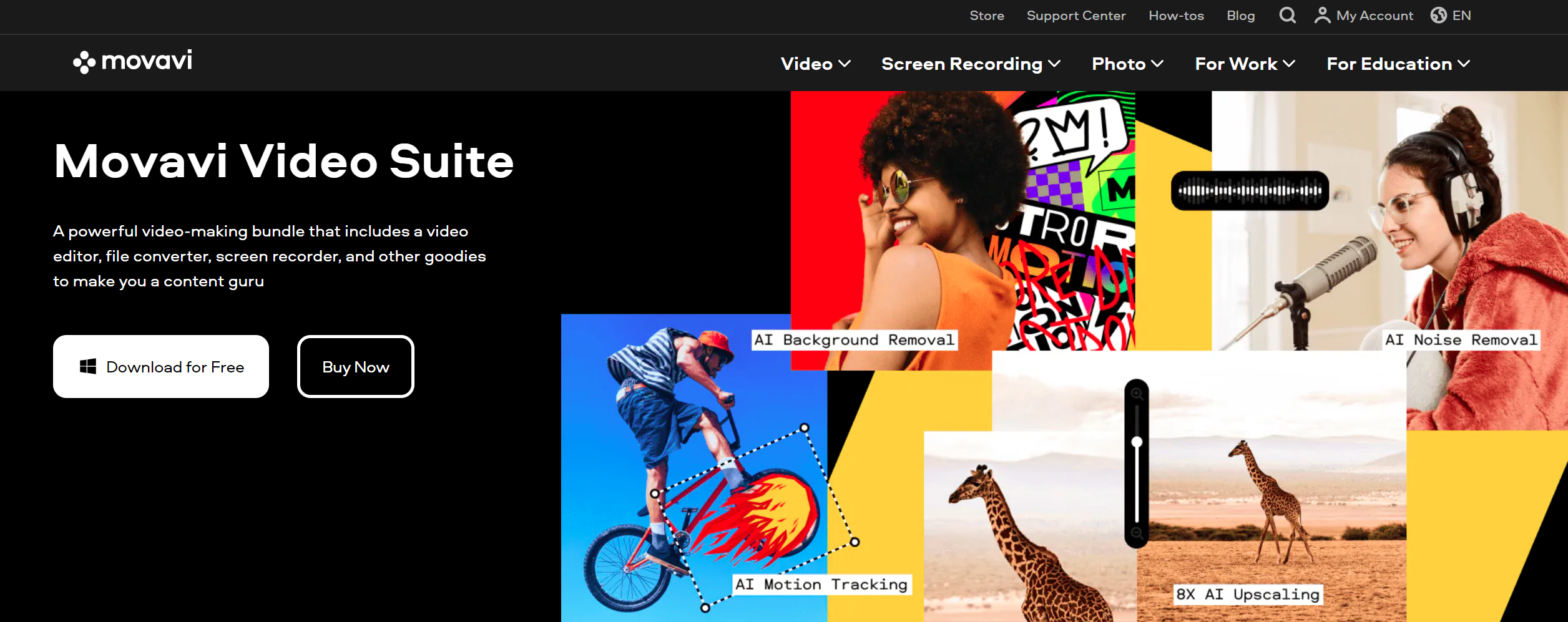This screenshot has height=622, width=1568.
Task: Click the AI Noise Removal label
Action: (x=1461, y=340)
